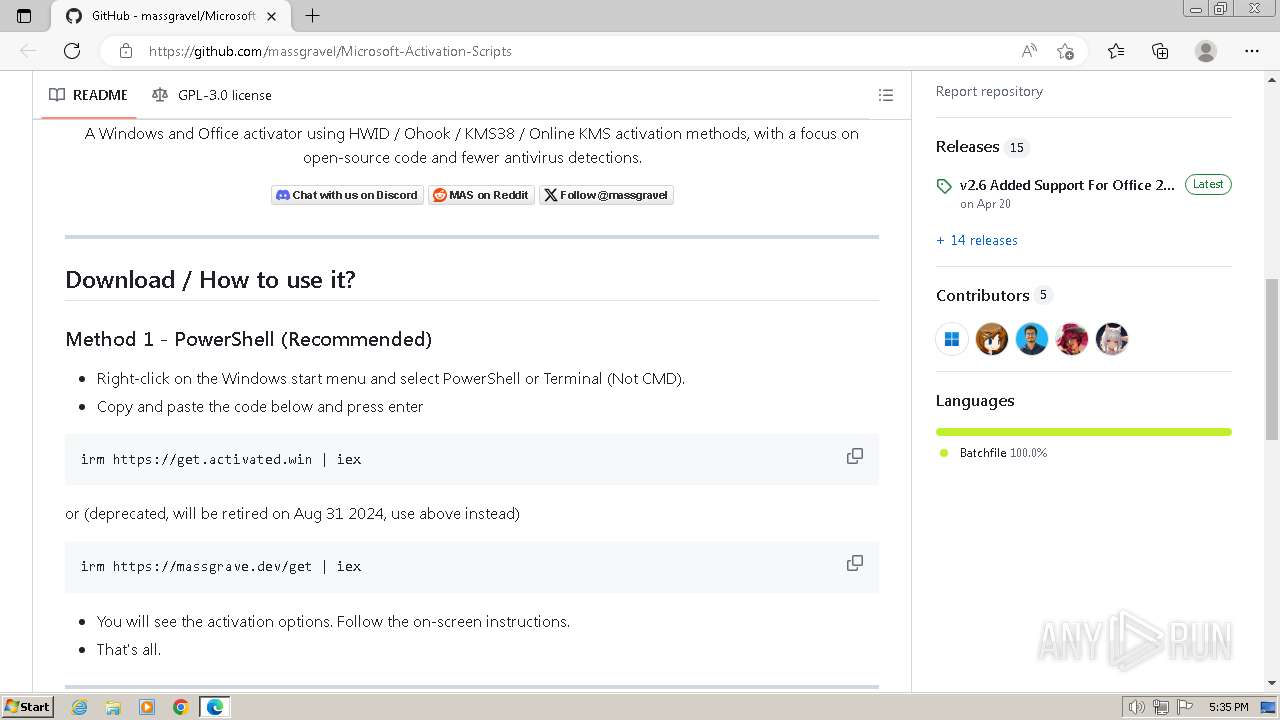Click the green Batchfile language bar
The width and height of the screenshot is (1280, 720).
pyautogui.click(x=1084, y=432)
